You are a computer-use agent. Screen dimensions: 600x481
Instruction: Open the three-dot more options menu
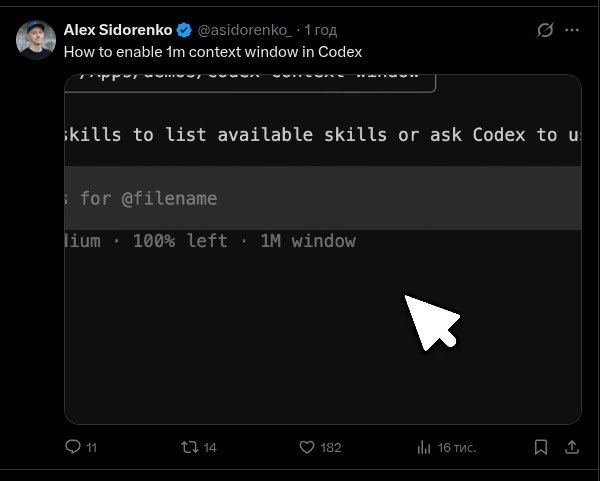point(573,30)
